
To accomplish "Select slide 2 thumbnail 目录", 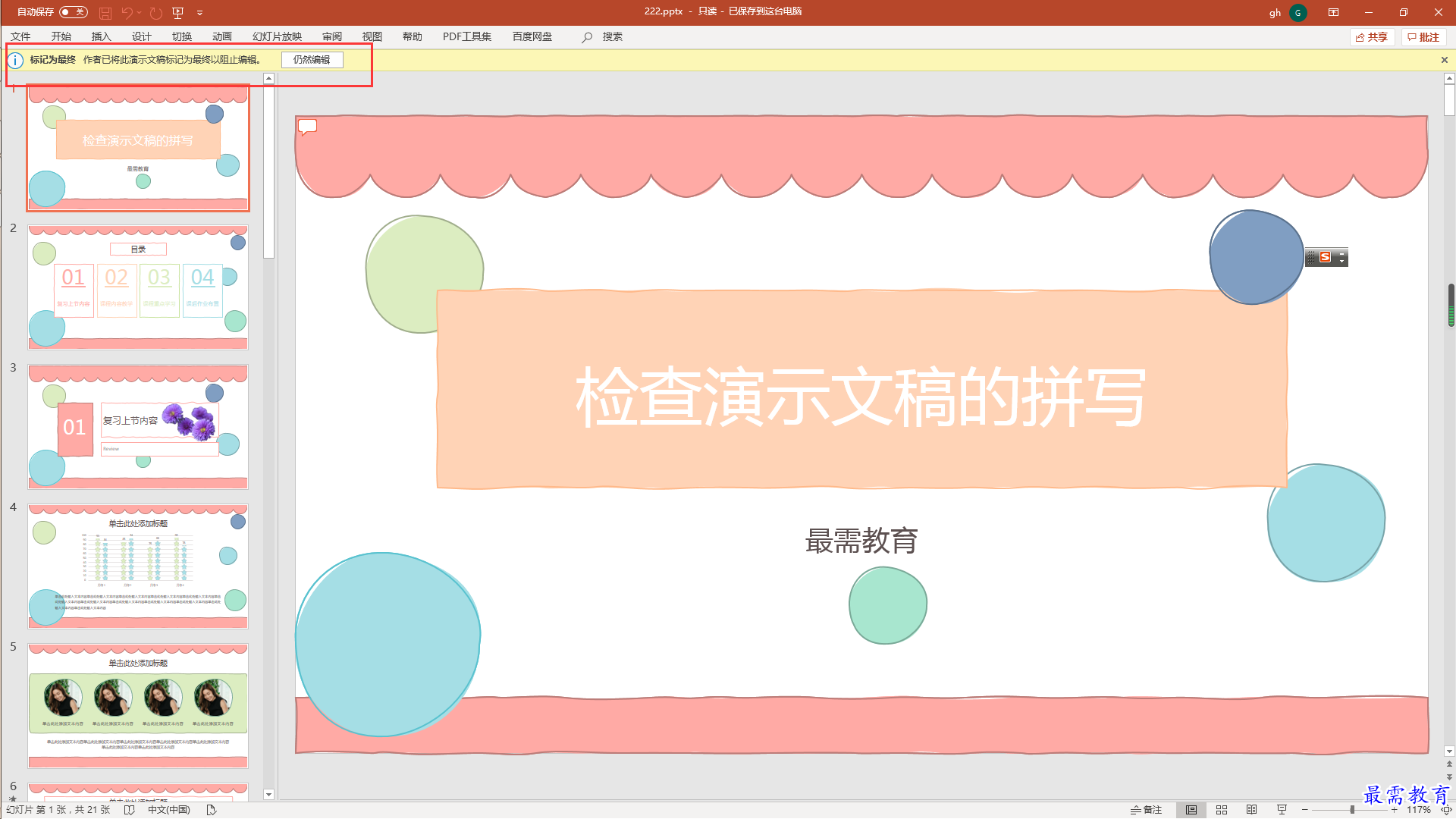I will pyautogui.click(x=138, y=287).
